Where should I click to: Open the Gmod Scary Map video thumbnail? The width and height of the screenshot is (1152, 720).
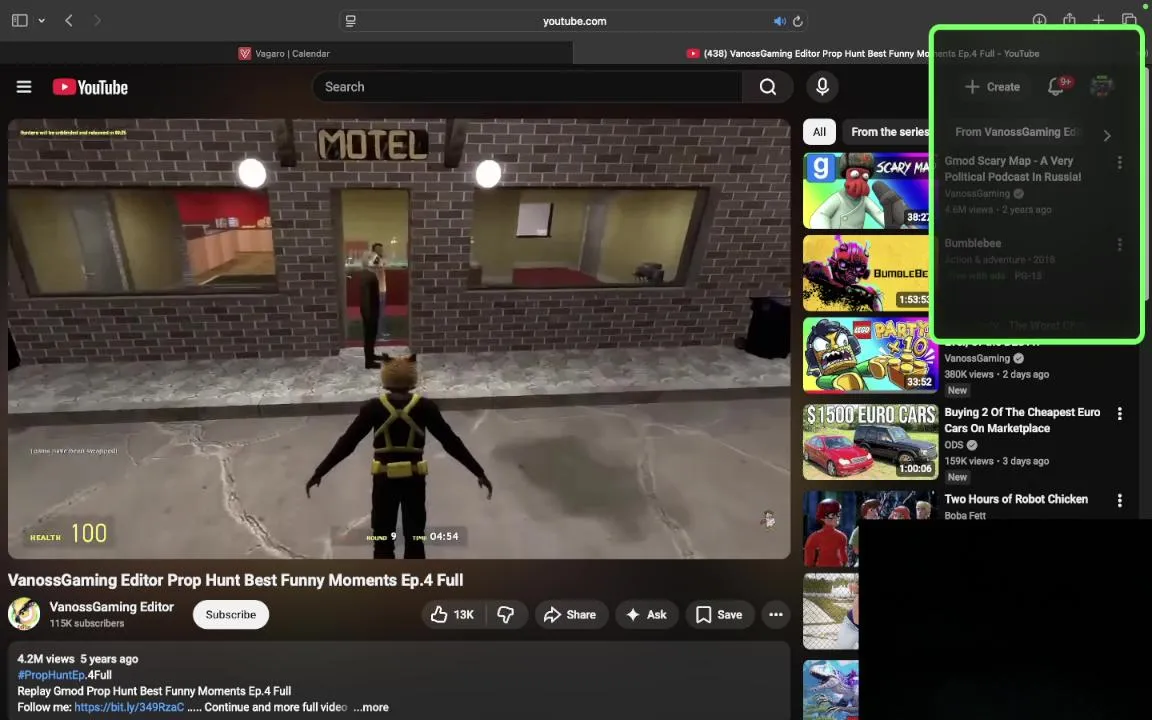(870, 191)
